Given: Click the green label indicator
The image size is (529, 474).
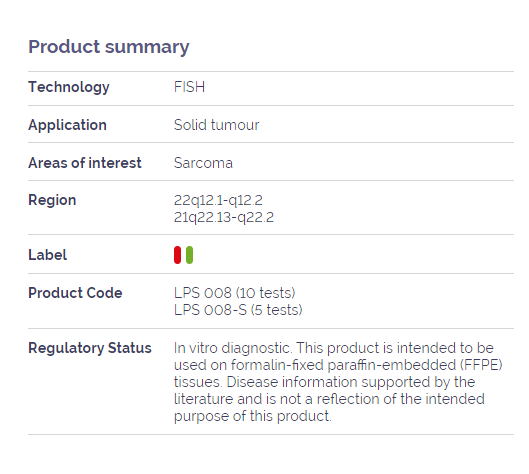Looking at the screenshot, I should coord(189,255).
